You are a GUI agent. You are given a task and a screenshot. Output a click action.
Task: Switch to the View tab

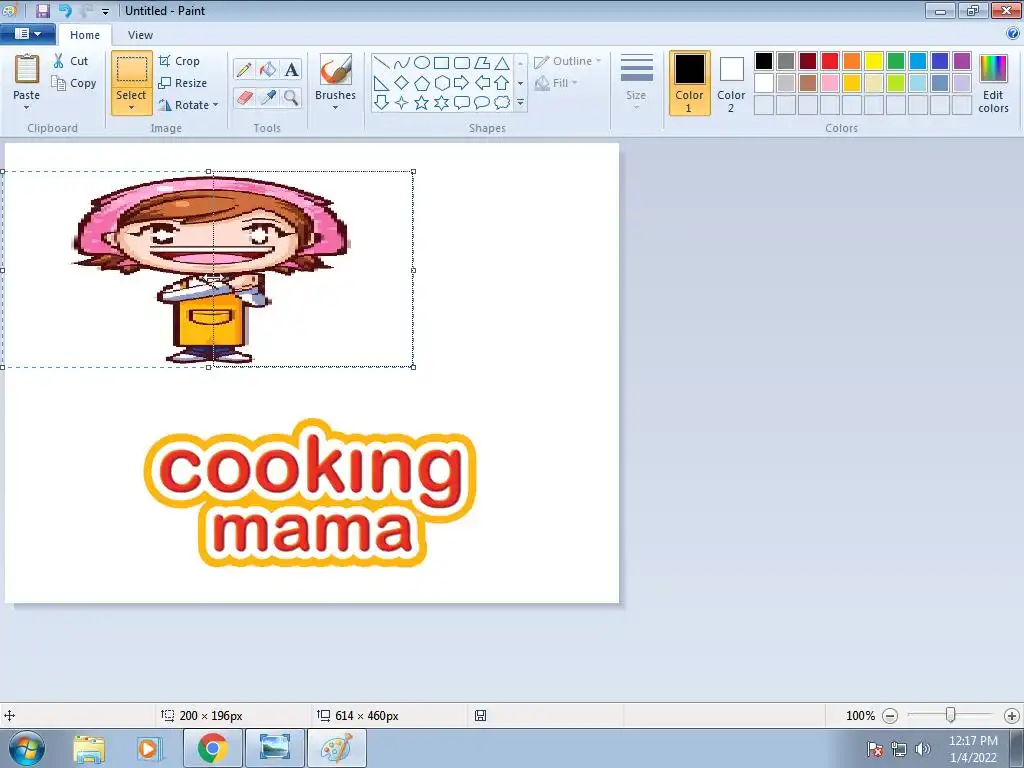[x=140, y=35]
